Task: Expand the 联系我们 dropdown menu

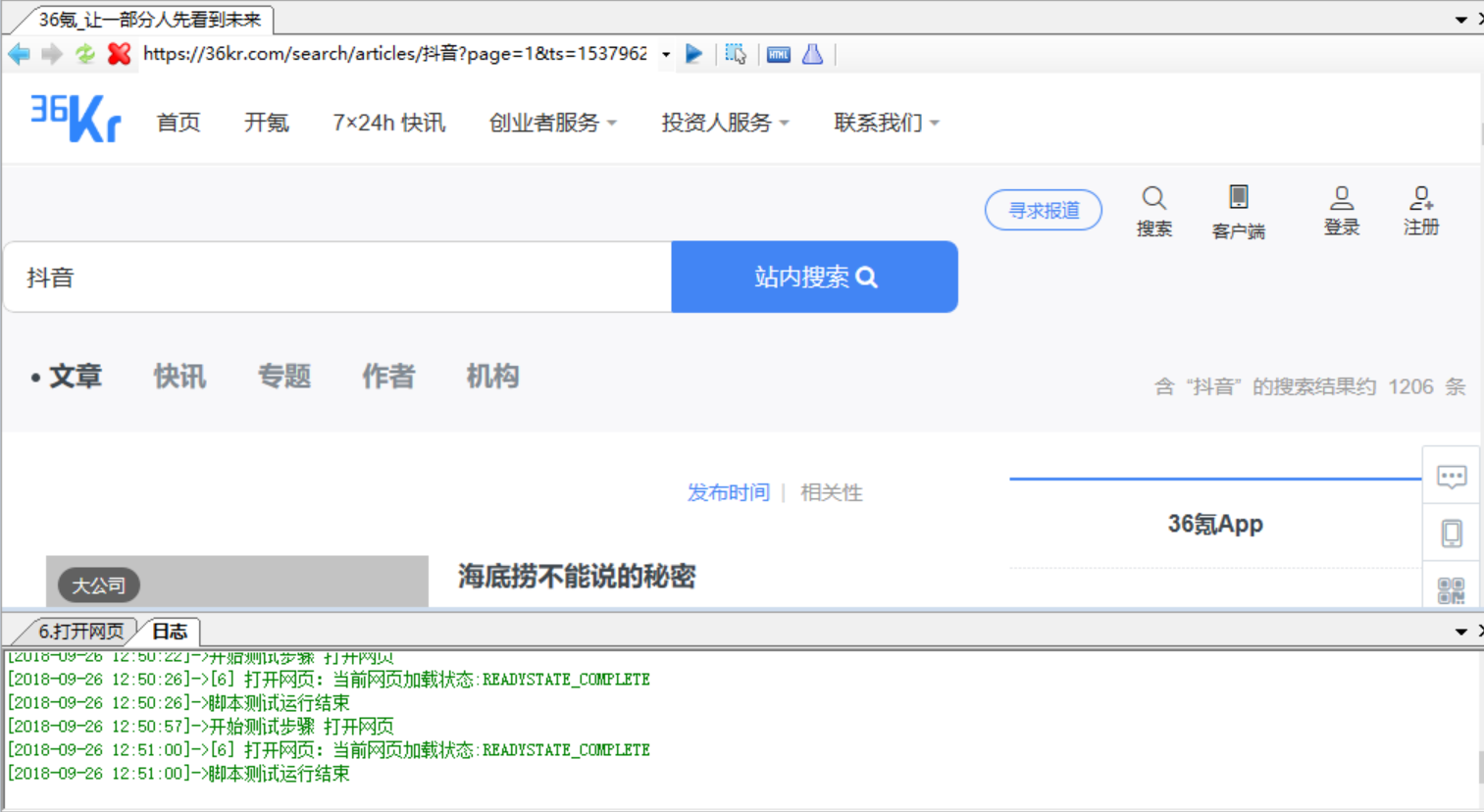Action: click(x=887, y=123)
